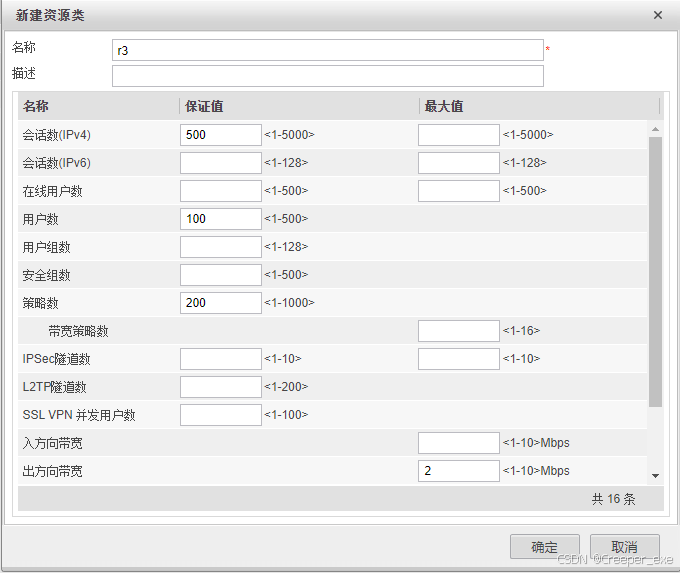Click 会话数(IPv6) 保证值 input field
680x573 pixels.
pos(221,163)
